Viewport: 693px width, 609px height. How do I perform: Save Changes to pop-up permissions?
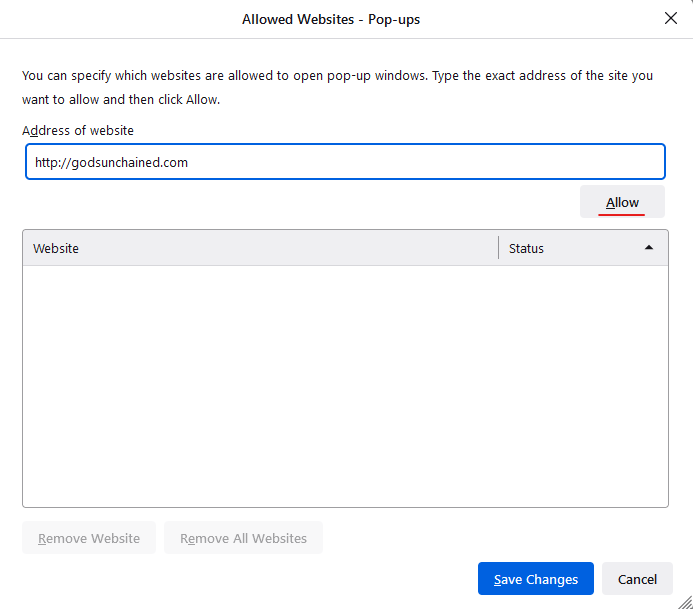coord(535,579)
